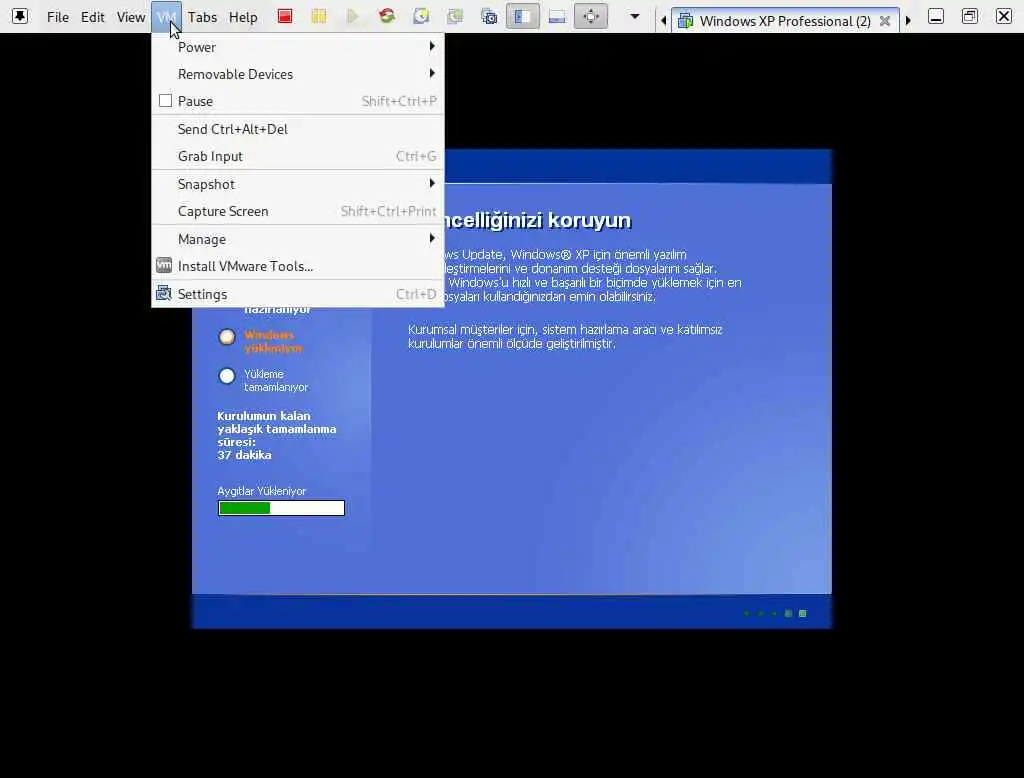Select Send Ctrl+Alt+Del
1024x778 pixels.
pos(298,129)
